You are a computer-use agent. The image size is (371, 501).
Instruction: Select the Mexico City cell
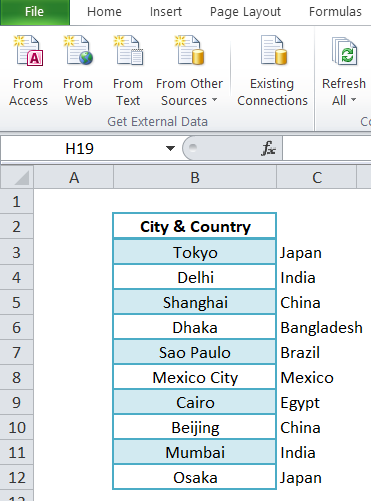coord(195,377)
